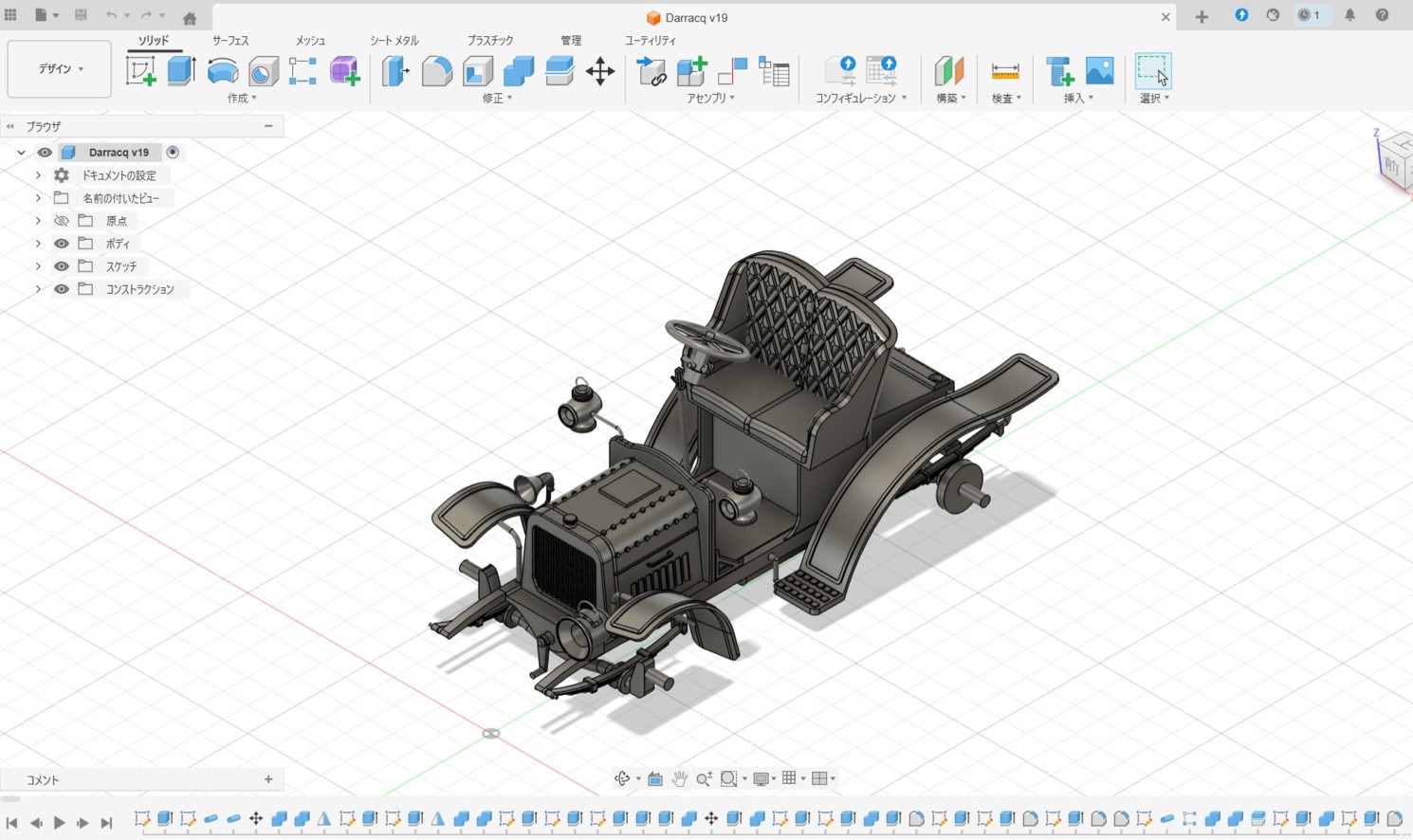Open the シート メタル tab
This screenshot has width=1413, height=840.
[394, 41]
